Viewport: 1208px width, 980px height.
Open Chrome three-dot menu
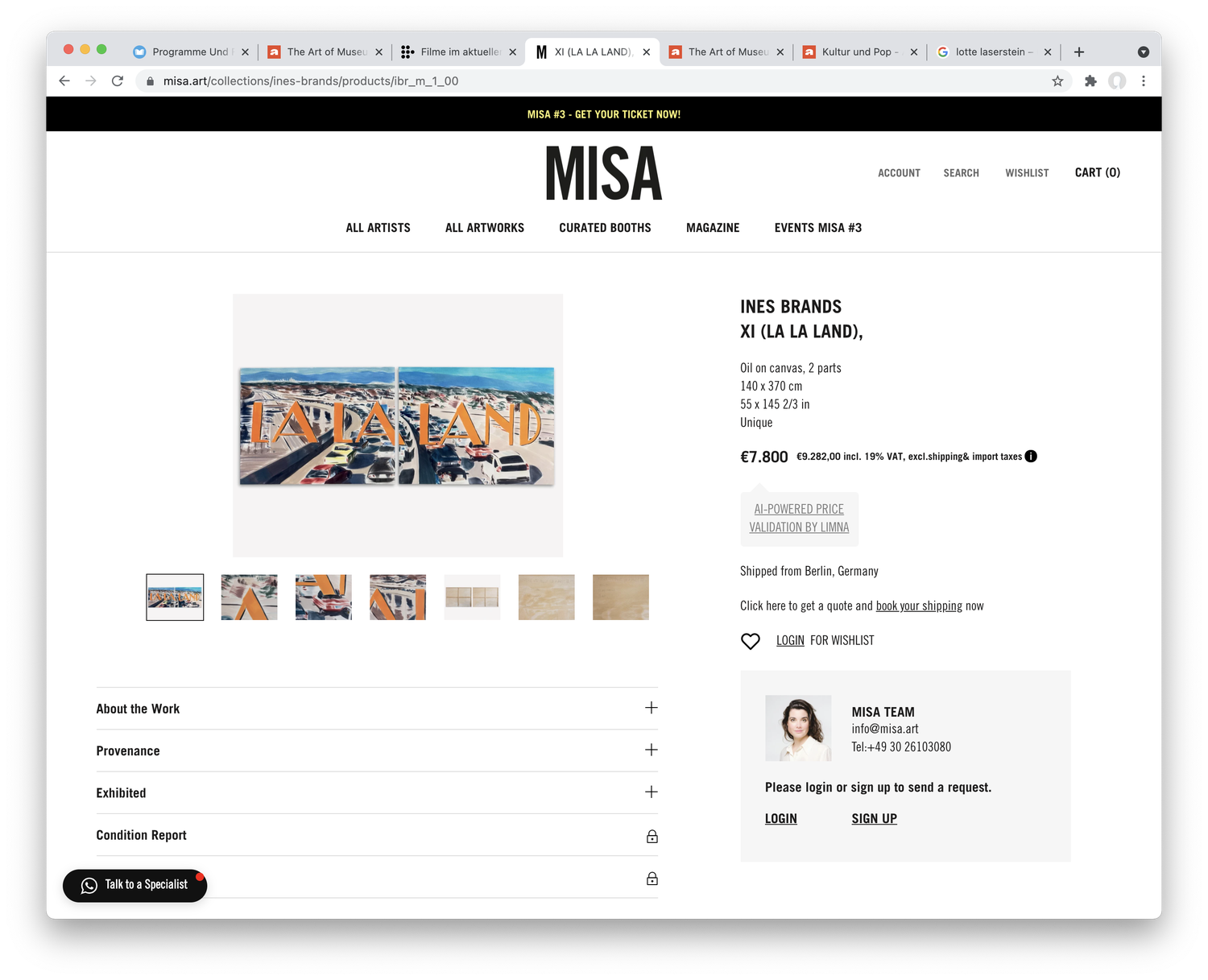1144,81
